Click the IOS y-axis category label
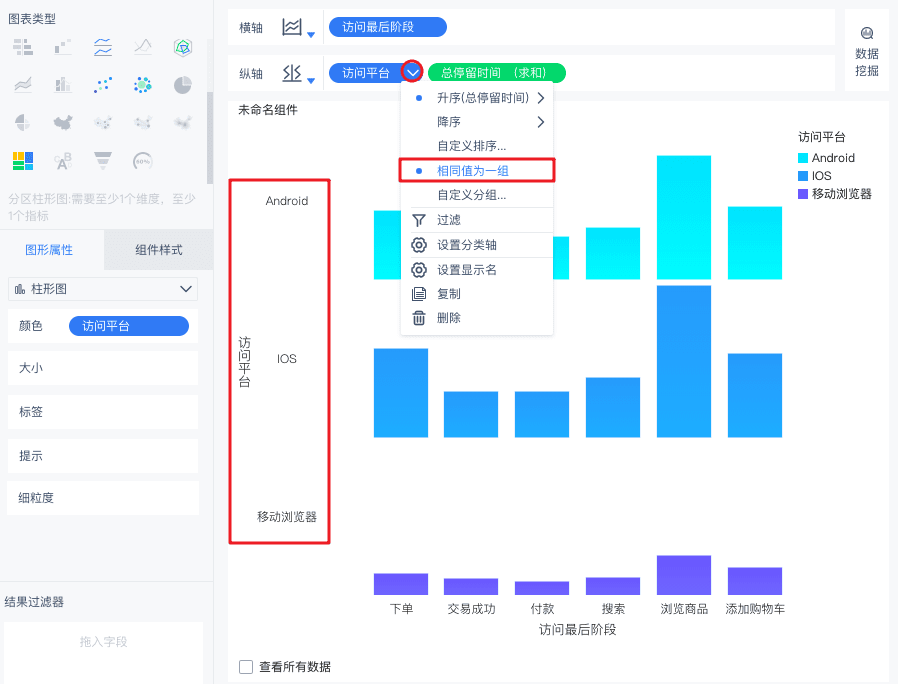898x684 pixels. (x=286, y=359)
